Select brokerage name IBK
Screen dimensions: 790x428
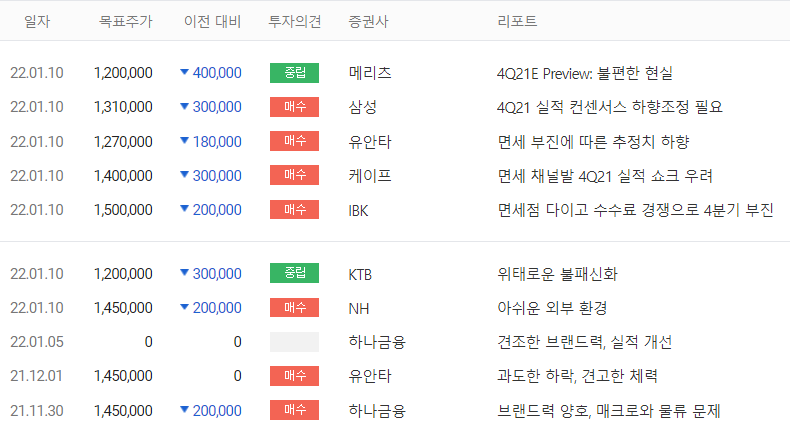pyautogui.click(x=358, y=210)
